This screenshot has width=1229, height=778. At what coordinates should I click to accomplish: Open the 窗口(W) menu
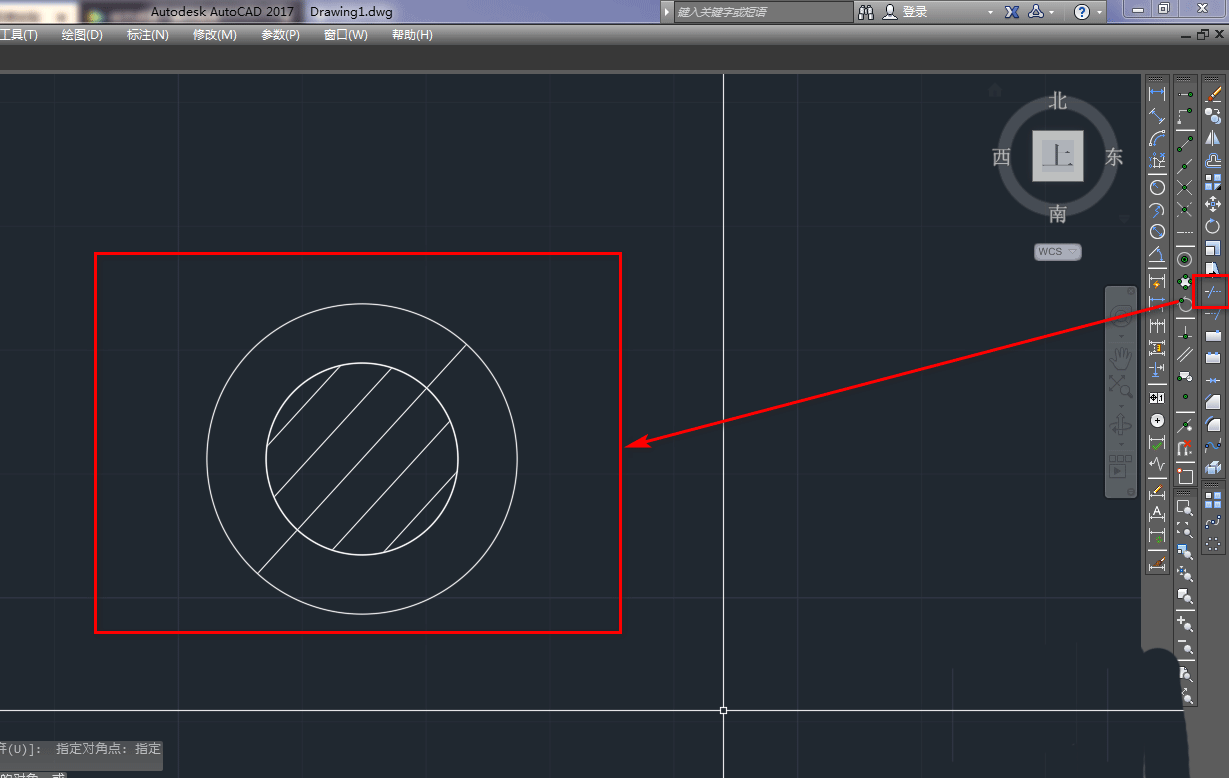346,35
